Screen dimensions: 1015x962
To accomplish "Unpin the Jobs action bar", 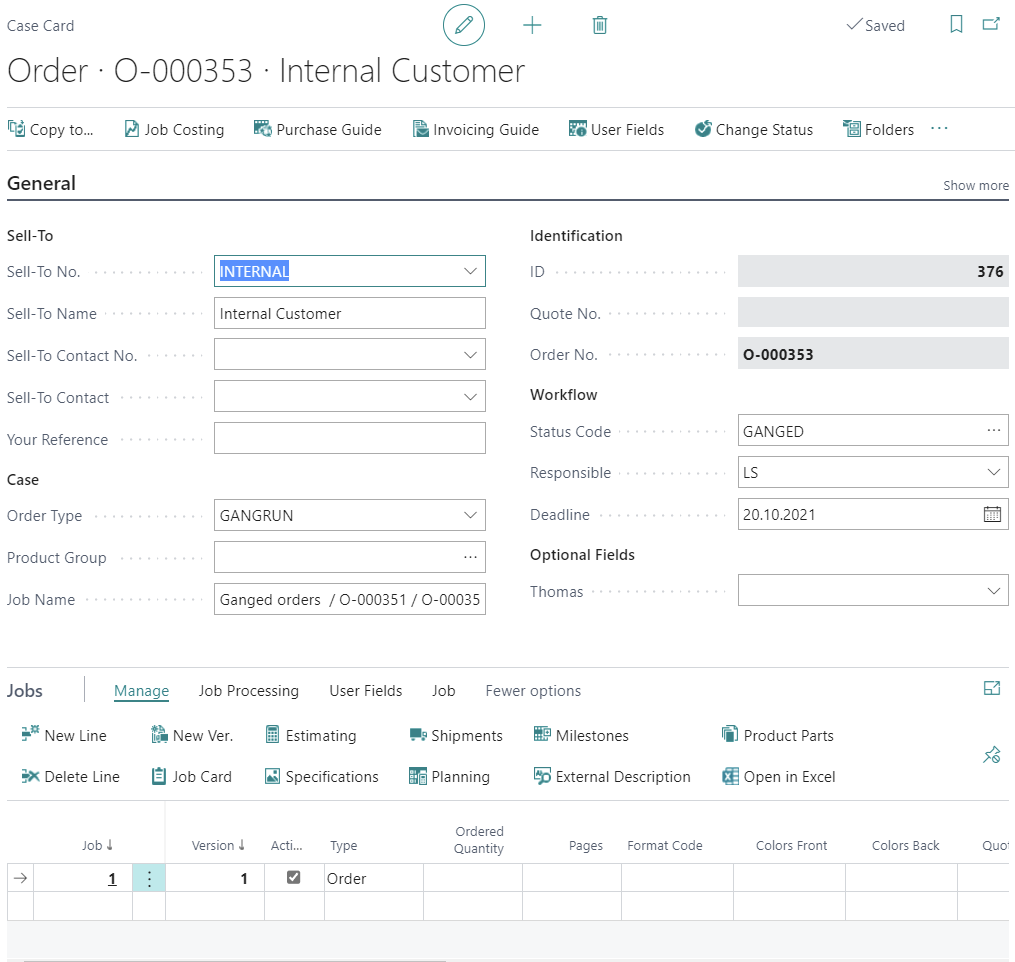I will click(991, 756).
